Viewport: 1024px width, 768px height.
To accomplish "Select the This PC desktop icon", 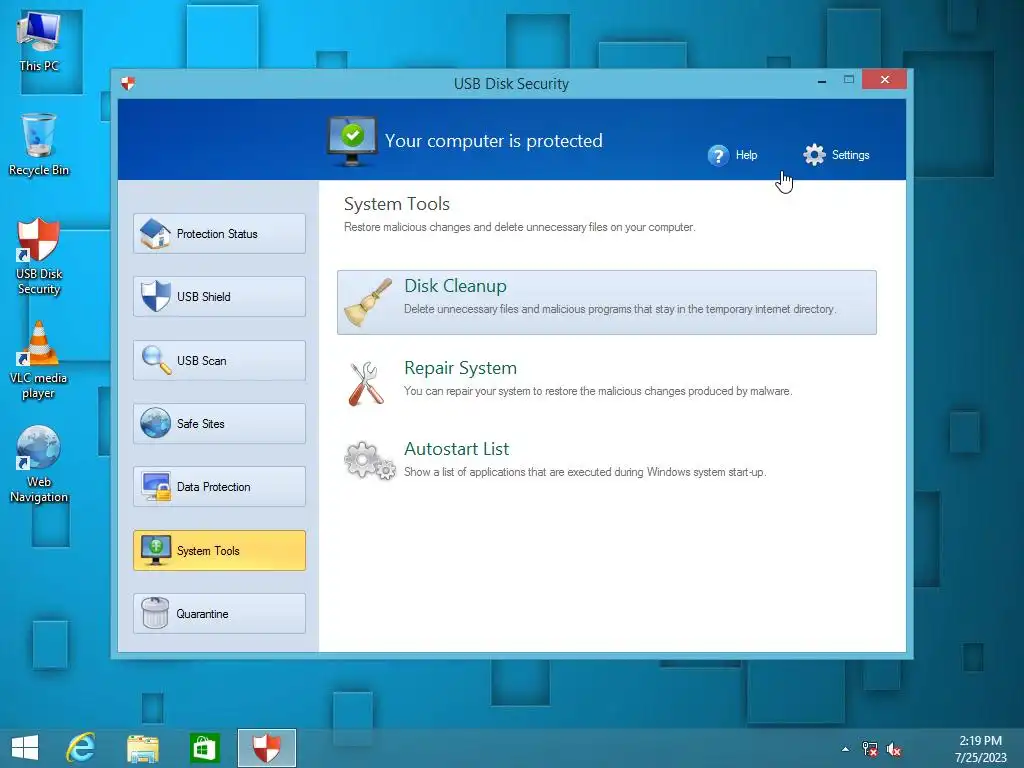I will pyautogui.click(x=39, y=41).
